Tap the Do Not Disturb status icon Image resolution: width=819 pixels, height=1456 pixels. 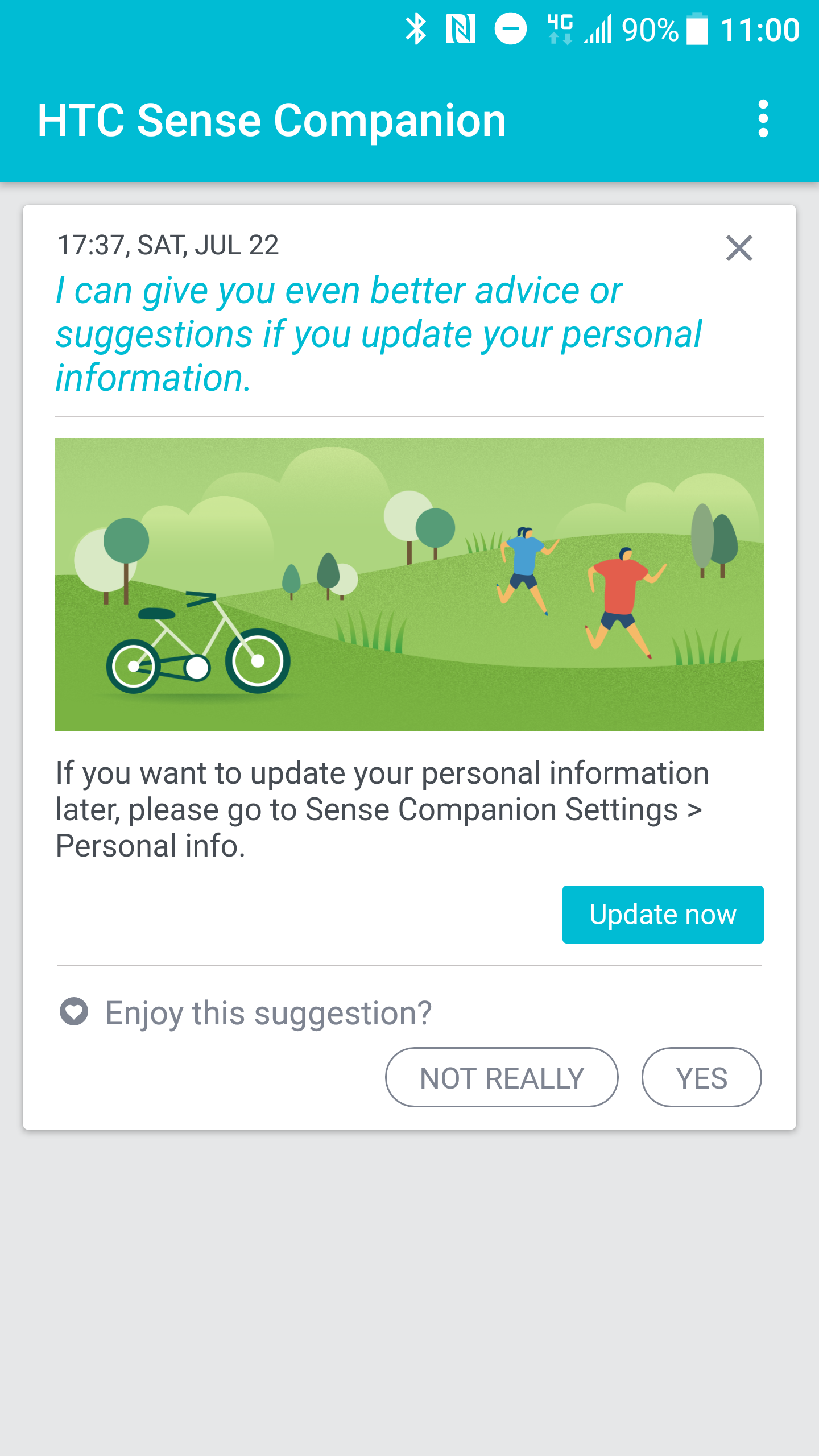point(510,29)
